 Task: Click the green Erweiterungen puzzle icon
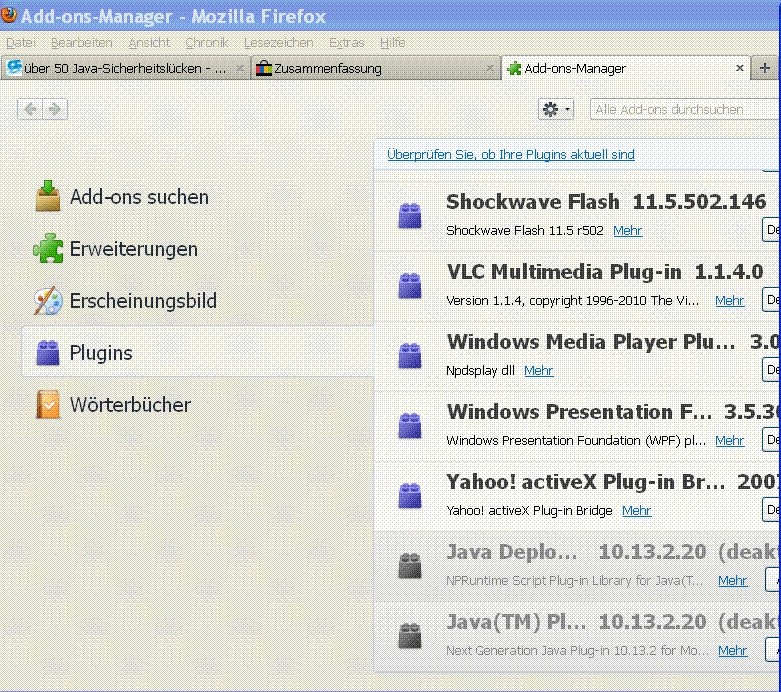[x=48, y=249]
